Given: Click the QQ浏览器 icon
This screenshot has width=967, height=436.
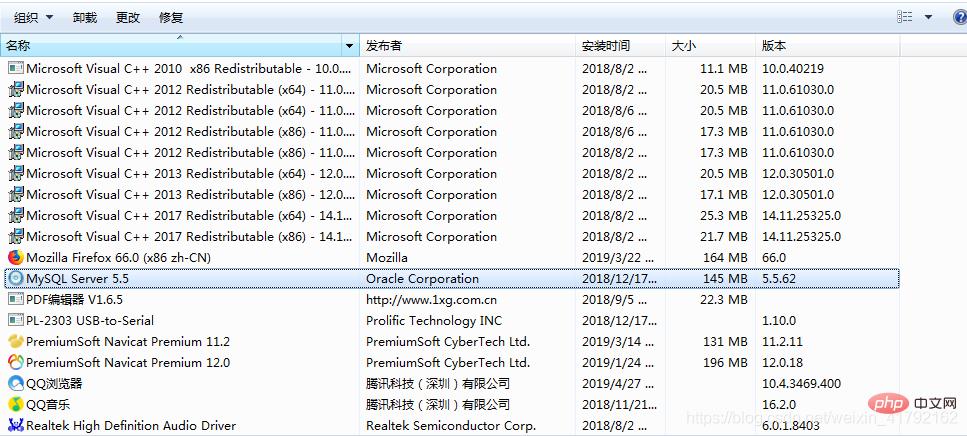Looking at the screenshot, I should [x=15, y=384].
